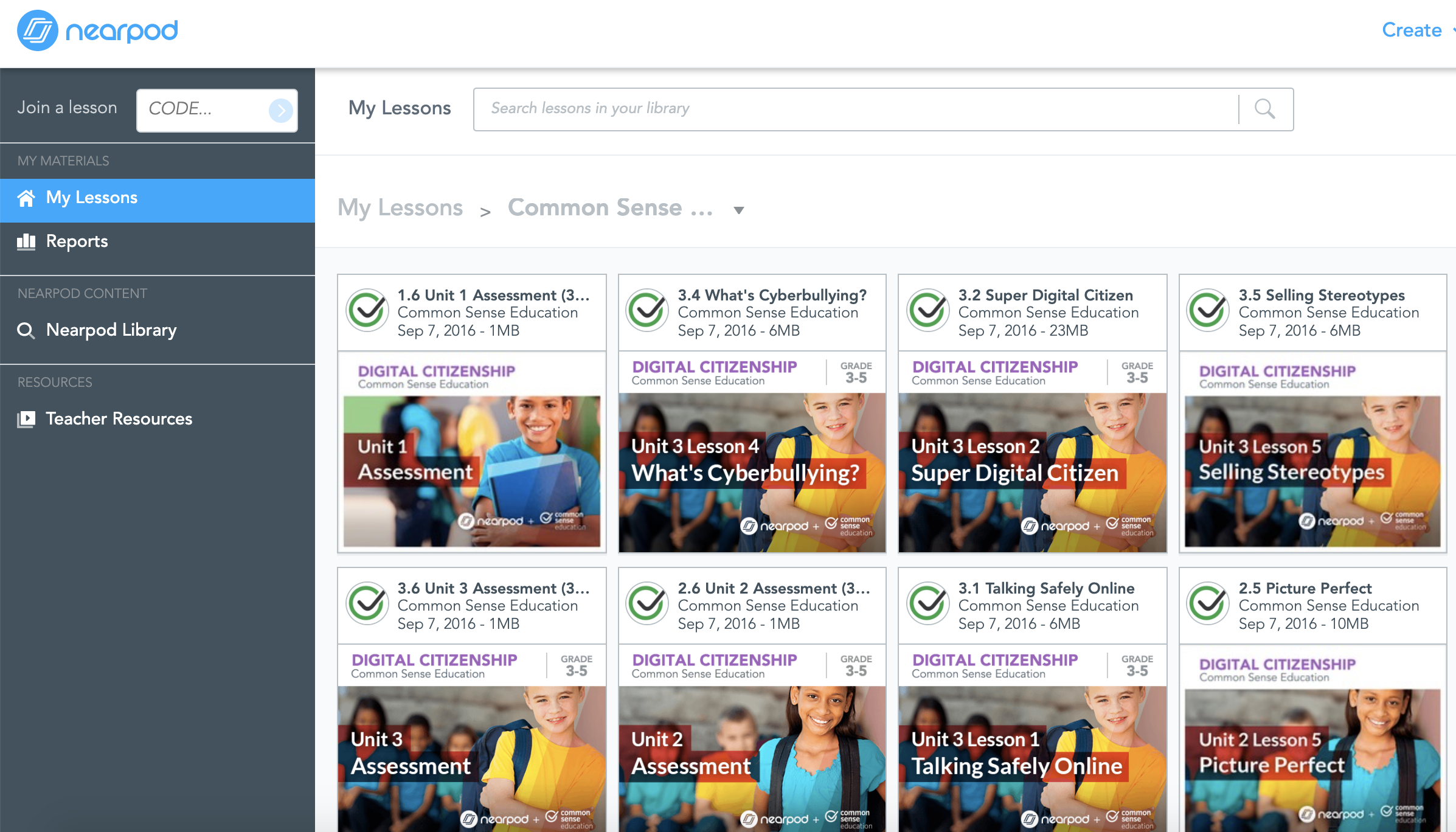Click the My Lessons home icon

tap(26, 198)
